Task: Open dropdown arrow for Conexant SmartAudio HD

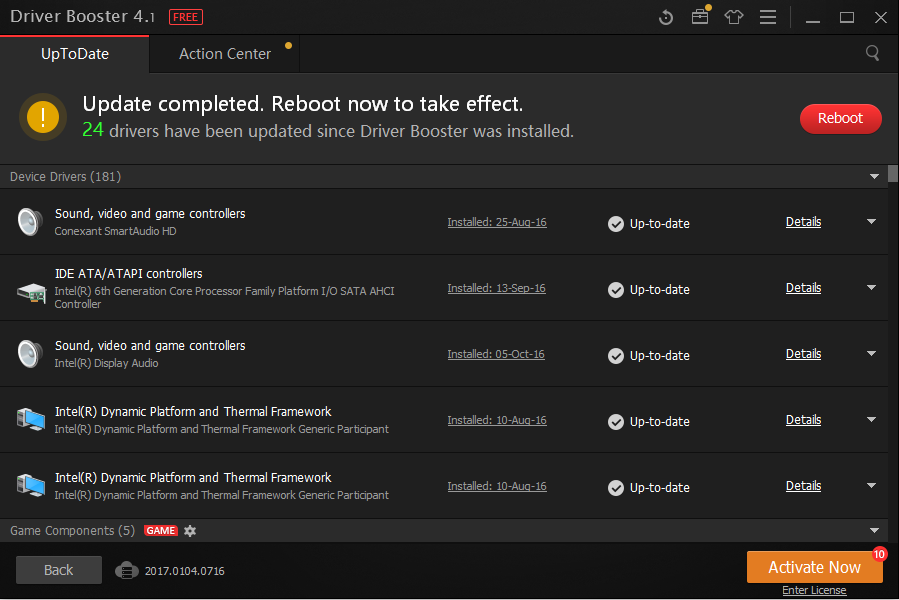Action: (x=871, y=222)
